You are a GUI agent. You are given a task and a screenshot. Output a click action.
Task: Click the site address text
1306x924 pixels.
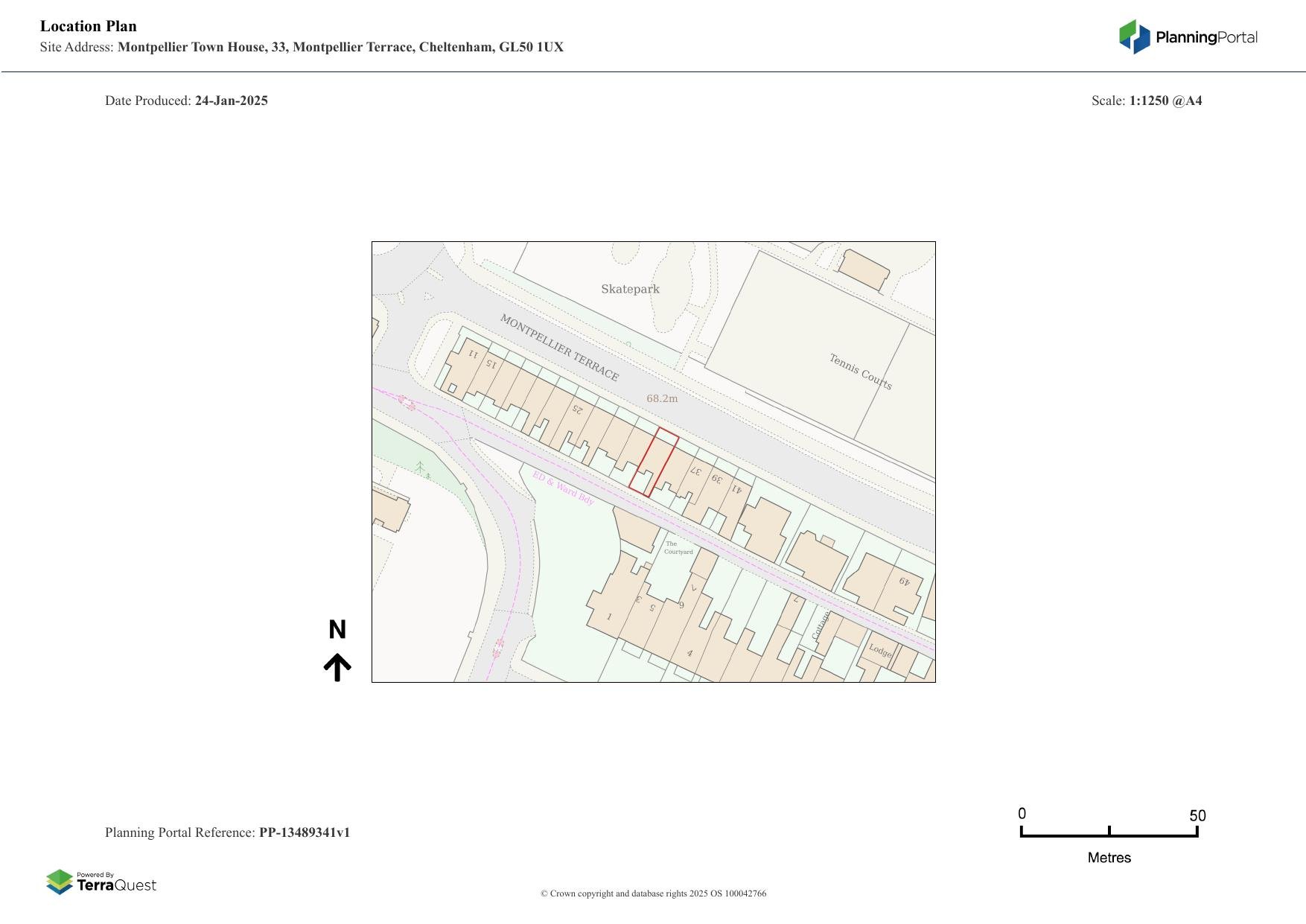coord(302,48)
